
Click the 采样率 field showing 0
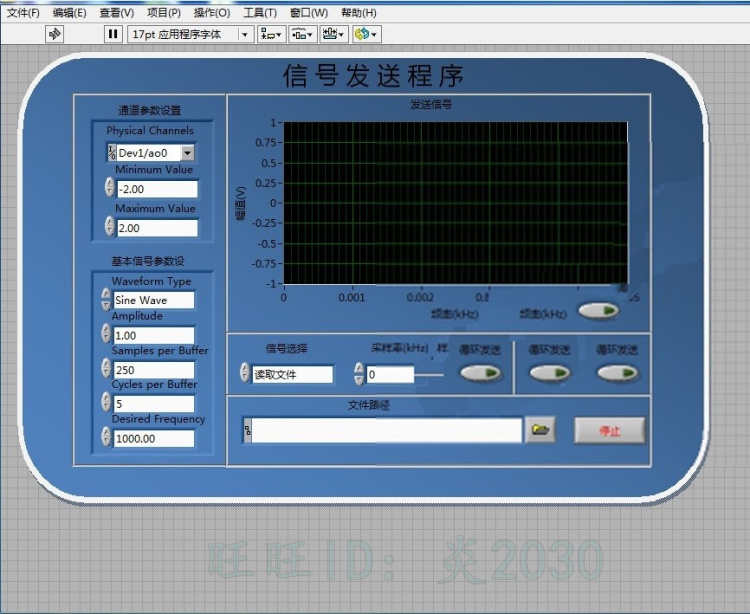390,374
